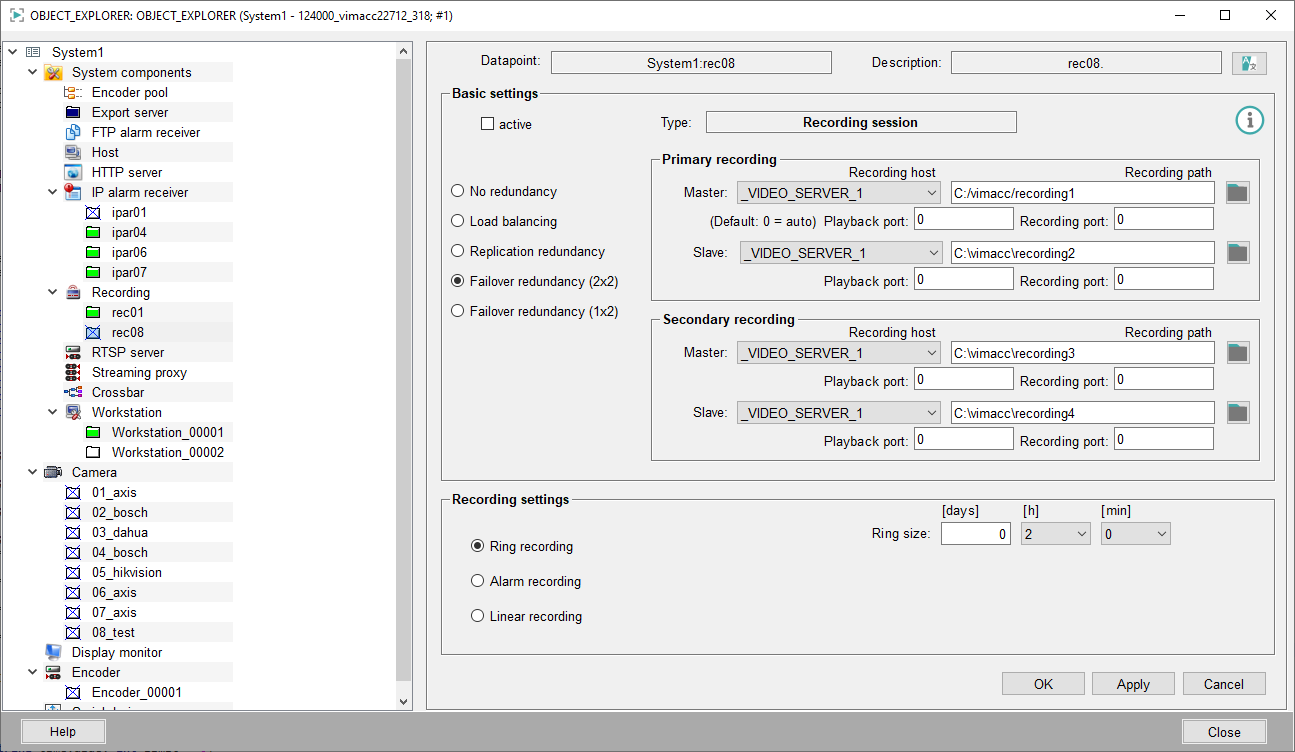The width and height of the screenshot is (1295, 752).
Task: Collapse the IP alarm receiver node
Action: pyautogui.click(x=53, y=192)
